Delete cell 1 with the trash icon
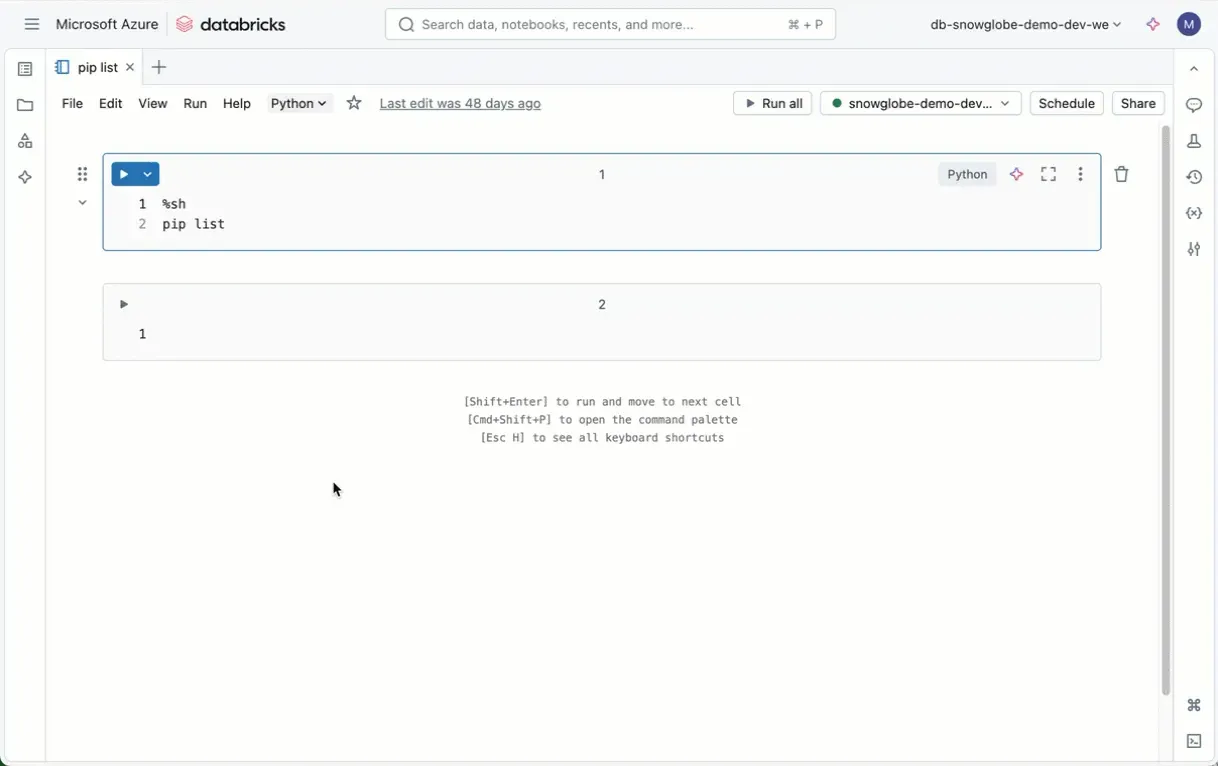This screenshot has width=1218, height=766. click(1122, 174)
